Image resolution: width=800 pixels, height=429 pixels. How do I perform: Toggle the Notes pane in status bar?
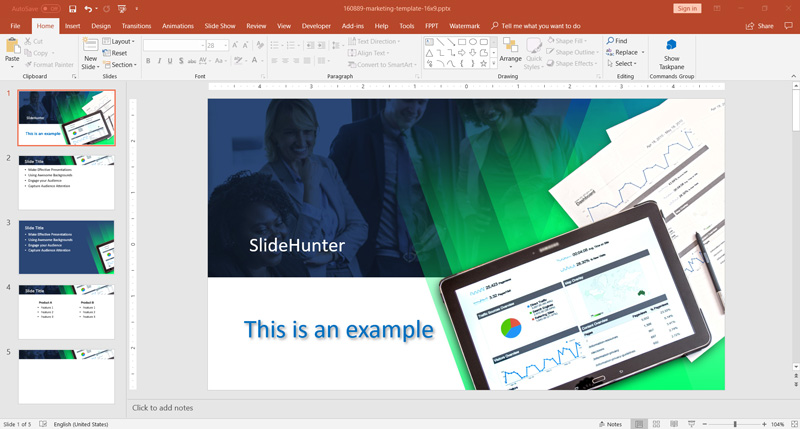coord(610,424)
